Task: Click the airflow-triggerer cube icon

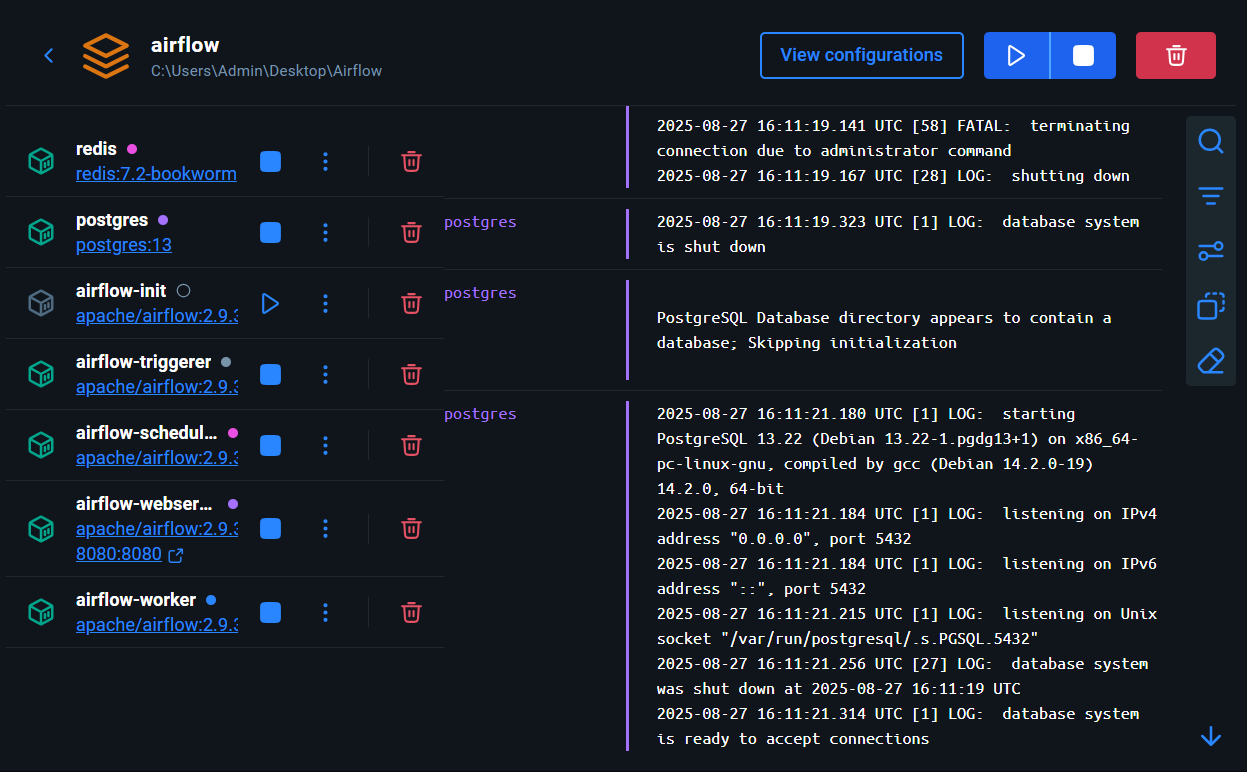Action: point(41,374)
